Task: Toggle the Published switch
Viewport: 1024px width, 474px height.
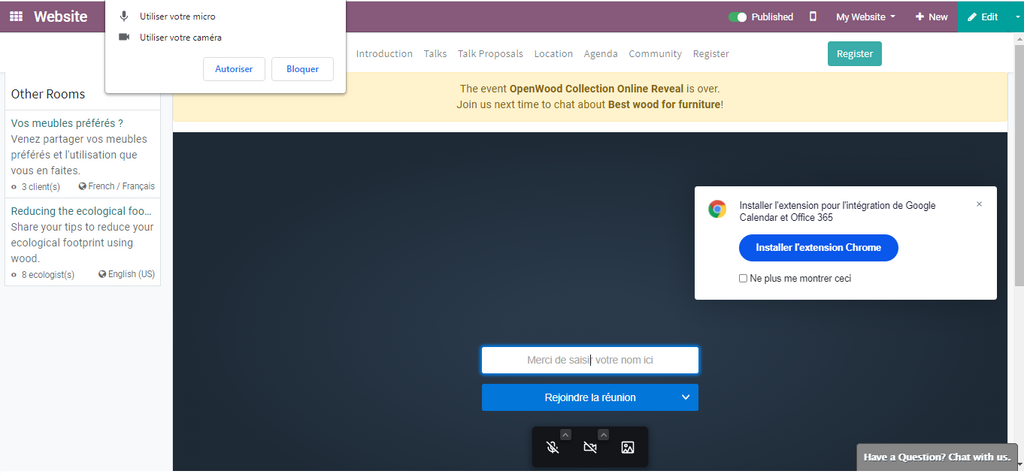Action: point(738,17)
